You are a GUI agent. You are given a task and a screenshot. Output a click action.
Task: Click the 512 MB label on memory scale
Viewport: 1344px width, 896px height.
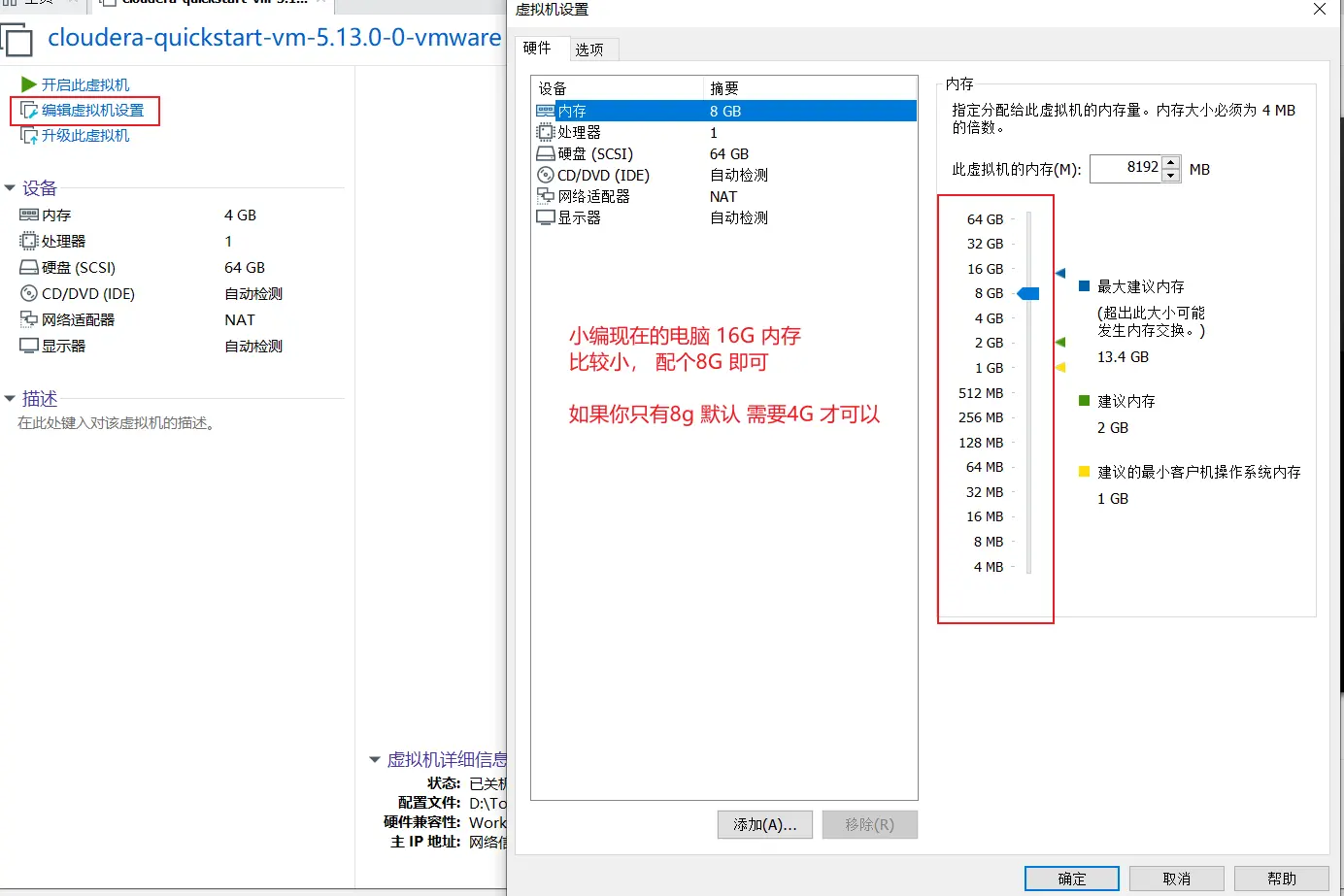pos(981,393)
